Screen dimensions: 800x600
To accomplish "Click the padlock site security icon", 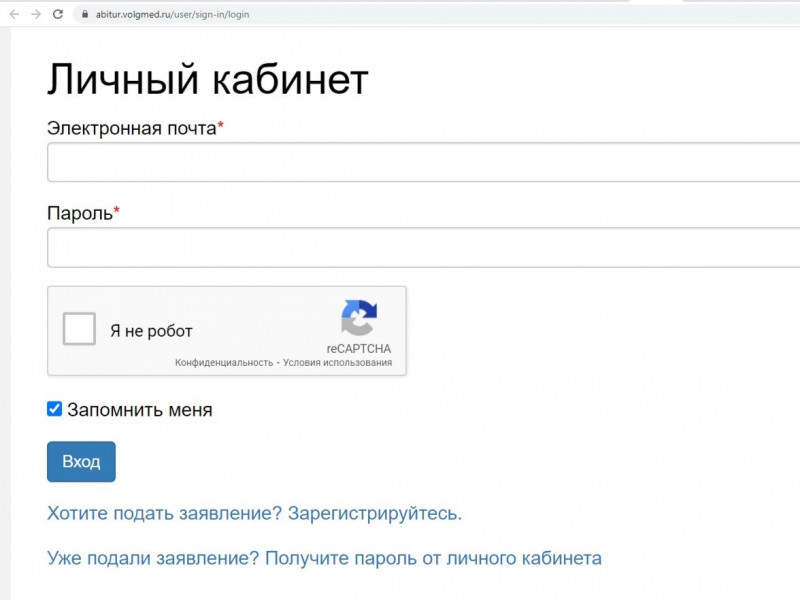I will click(x=85, y=14).
